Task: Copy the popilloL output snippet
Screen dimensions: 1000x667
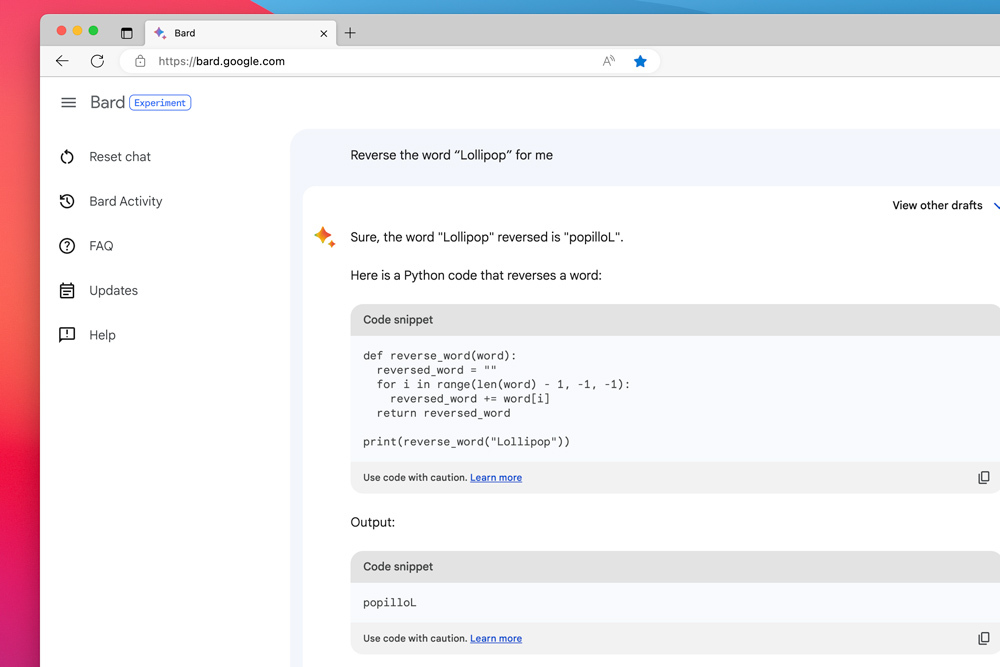Action: pos(984,638)
